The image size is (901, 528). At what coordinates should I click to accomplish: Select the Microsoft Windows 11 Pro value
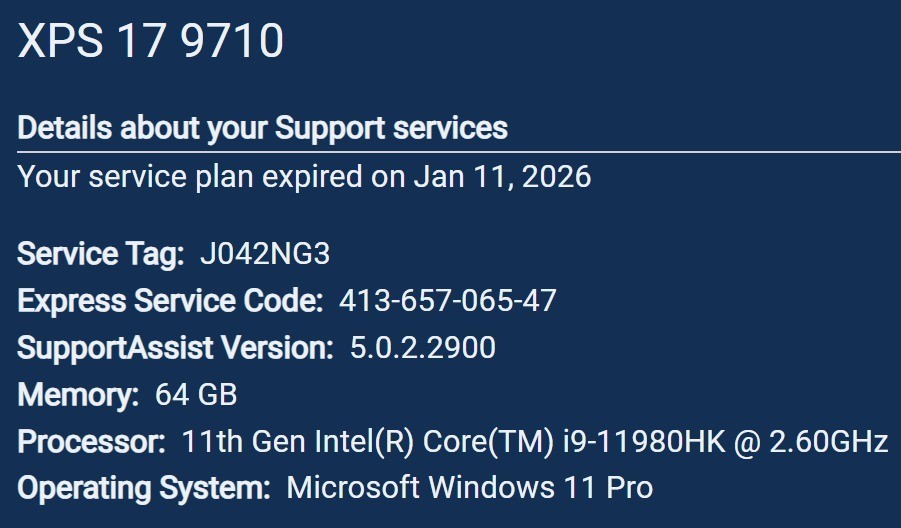pyautogui.click(x=469, y=488)
